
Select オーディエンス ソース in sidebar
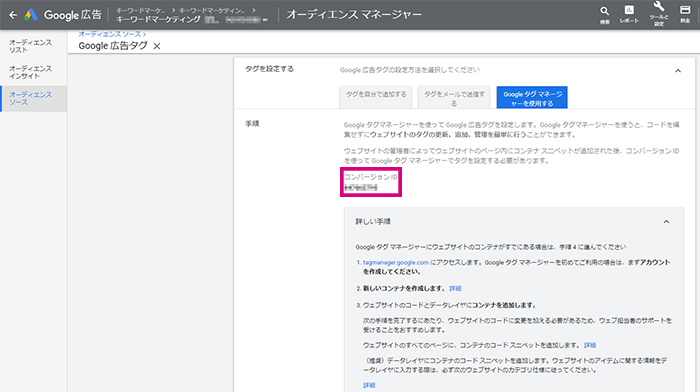pyautogui.click(x=33, y=98)
